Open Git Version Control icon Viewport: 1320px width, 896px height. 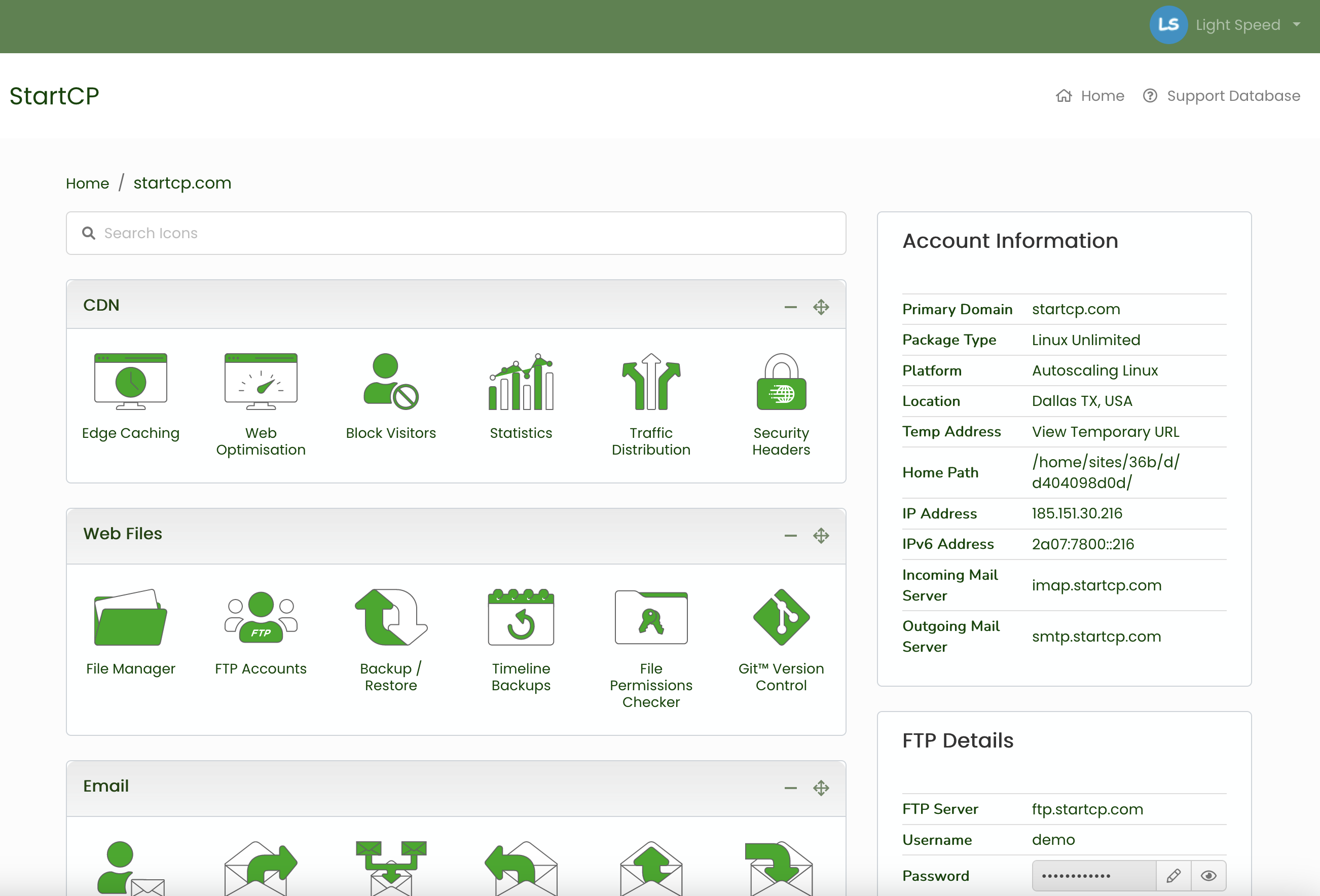pos(781,618)
